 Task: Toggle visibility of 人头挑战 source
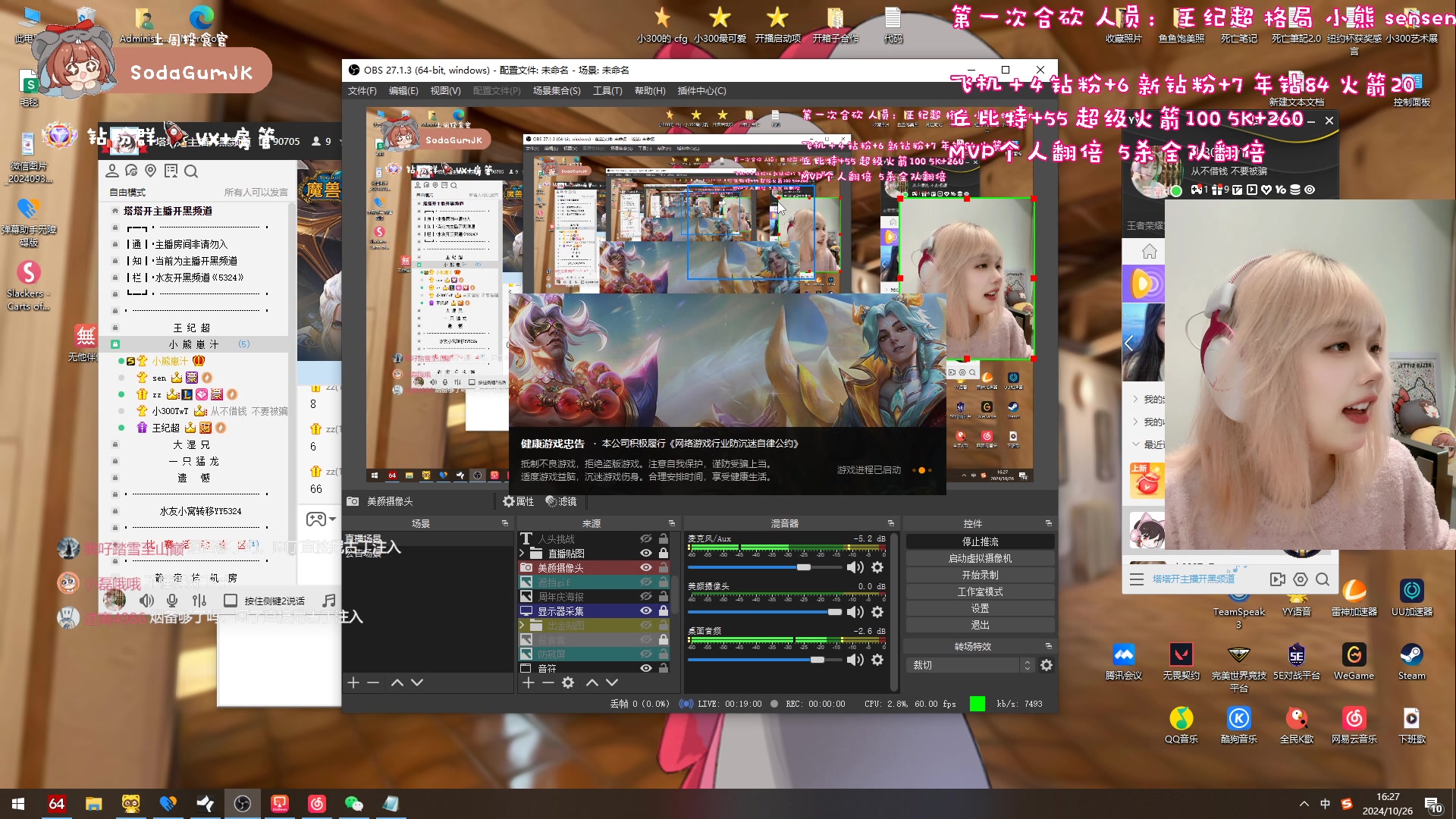click(x=646, y=538)
